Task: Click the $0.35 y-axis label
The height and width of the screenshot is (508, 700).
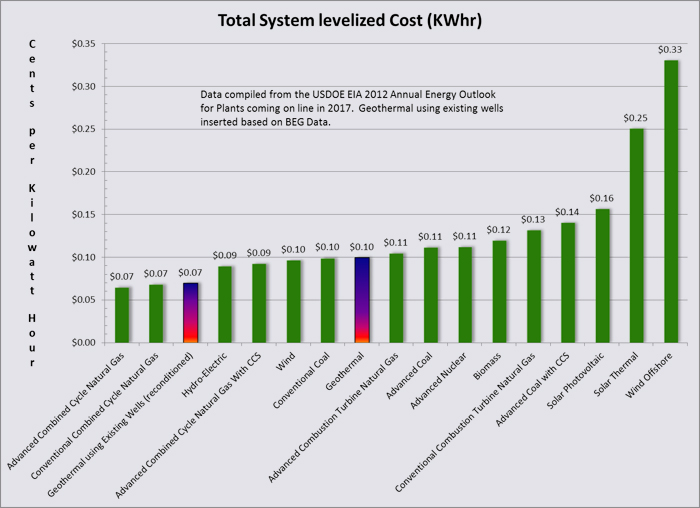Action: [x=83, y=44]
